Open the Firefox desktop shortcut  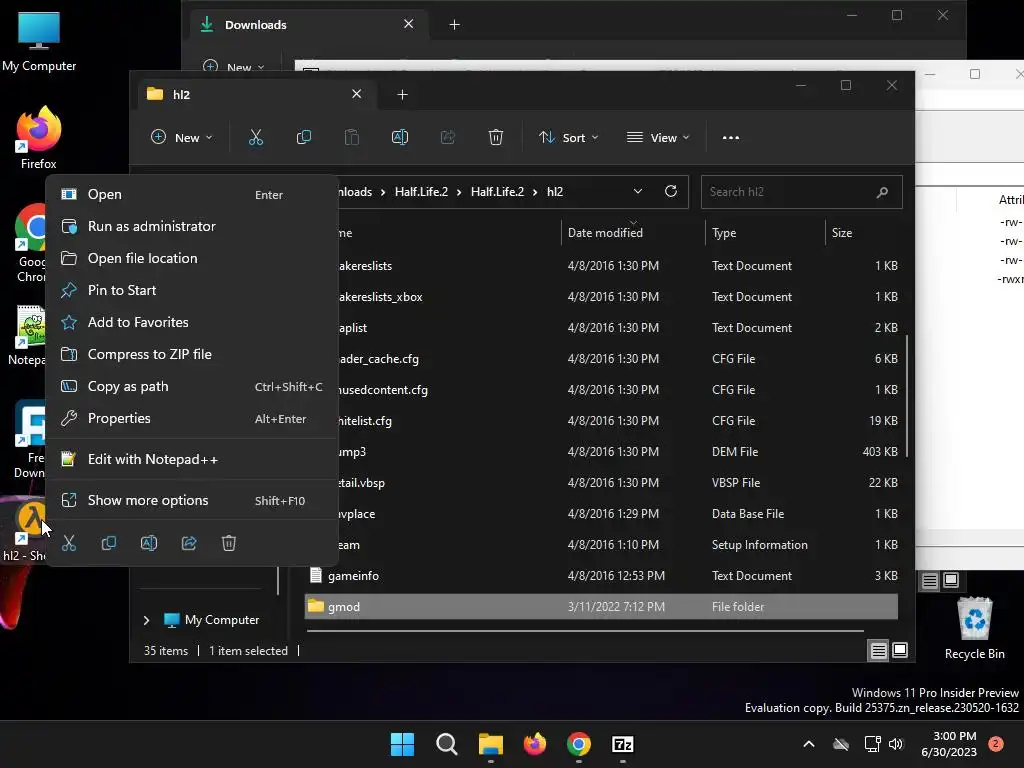(x=39, y=138)
